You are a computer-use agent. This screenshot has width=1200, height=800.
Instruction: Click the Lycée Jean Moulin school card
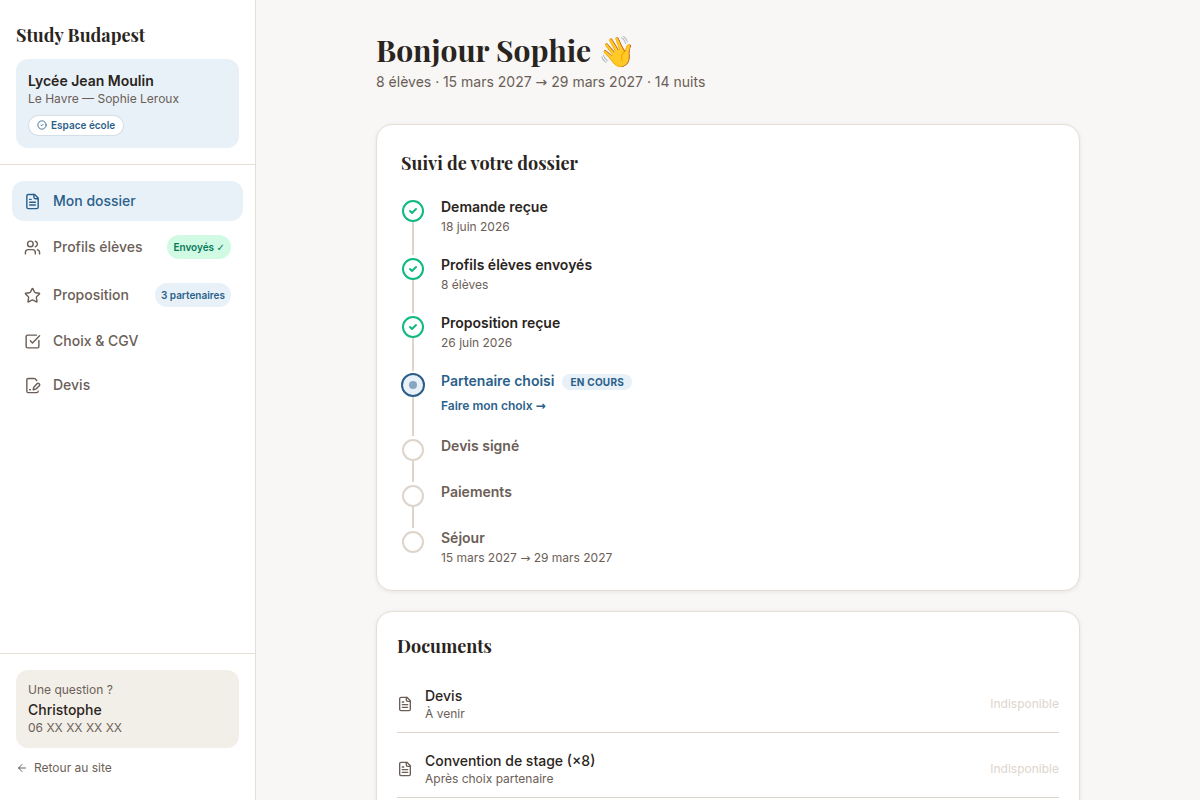tap(127, 103)
